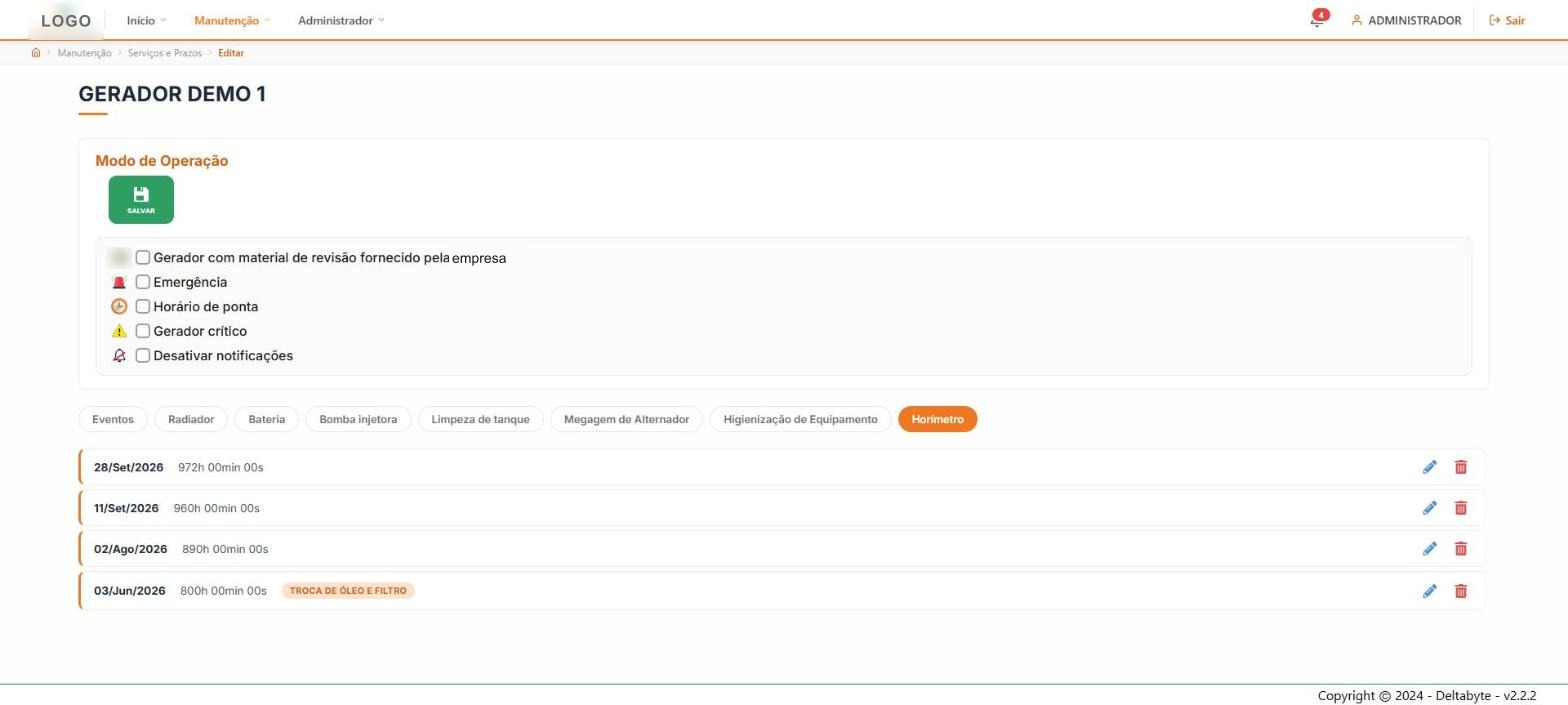Select the Horímetro tab
The width and height of the screenshot is (1568, 705).
(x=938, y=419)
